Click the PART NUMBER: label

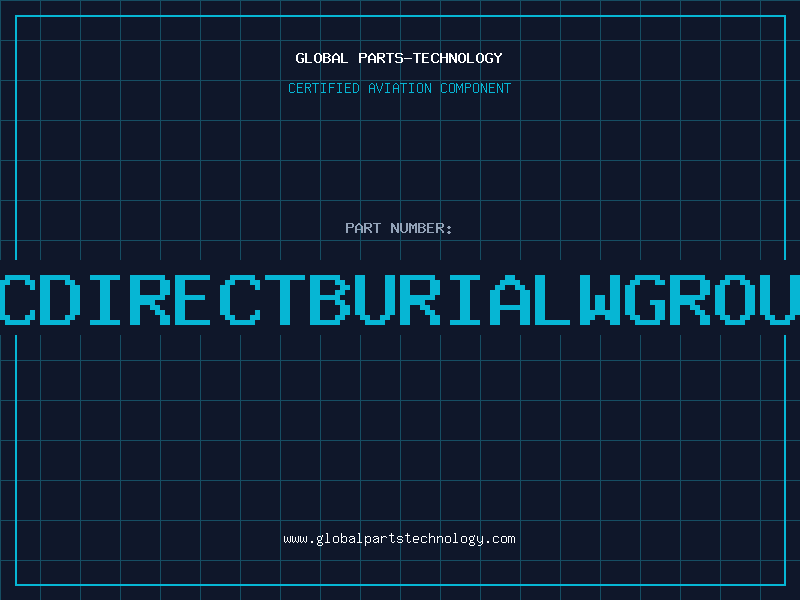(399, 228)
